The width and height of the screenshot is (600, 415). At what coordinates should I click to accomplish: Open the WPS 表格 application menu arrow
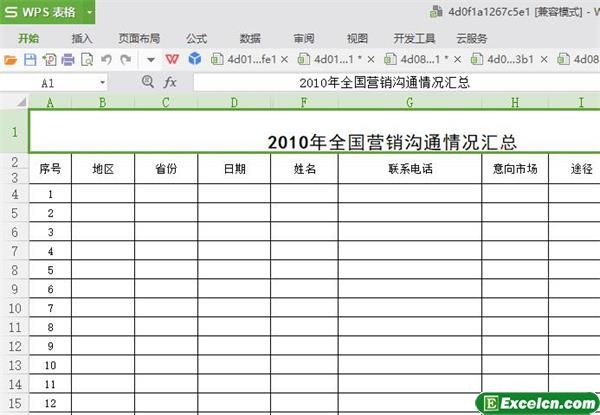coord(90,12)
